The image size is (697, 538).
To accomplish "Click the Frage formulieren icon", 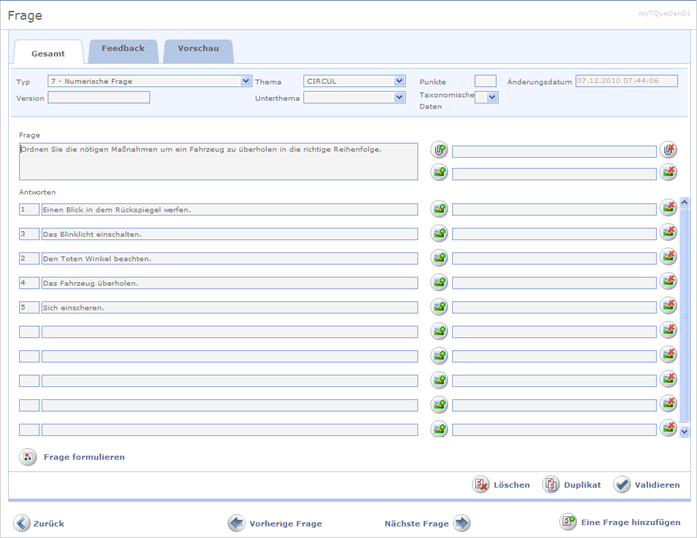I will (x=28, y=457).
